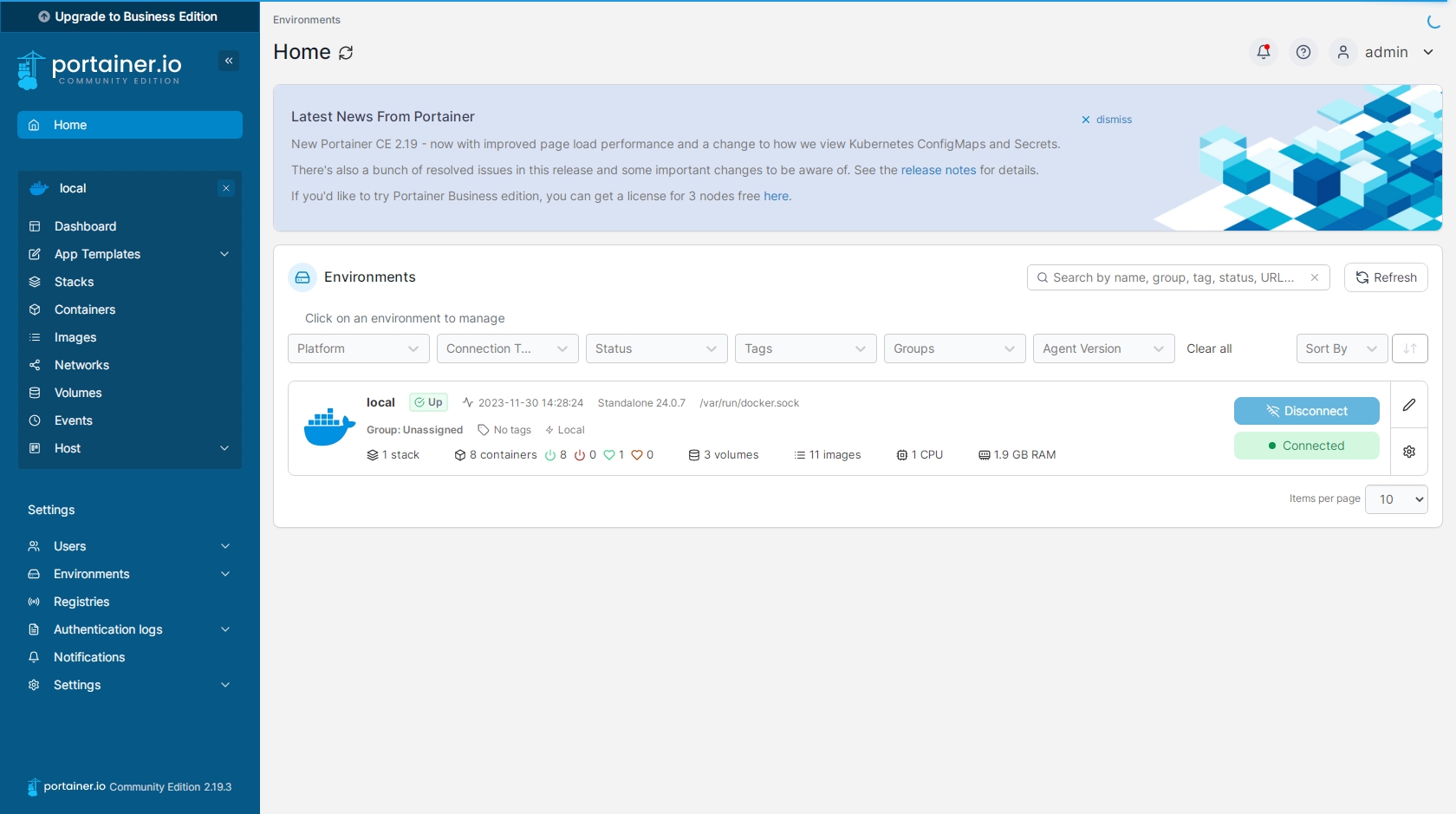Clear the search field with X icon
The height and width of the screenshot is (814, 1456).
tap(1315, 277)
